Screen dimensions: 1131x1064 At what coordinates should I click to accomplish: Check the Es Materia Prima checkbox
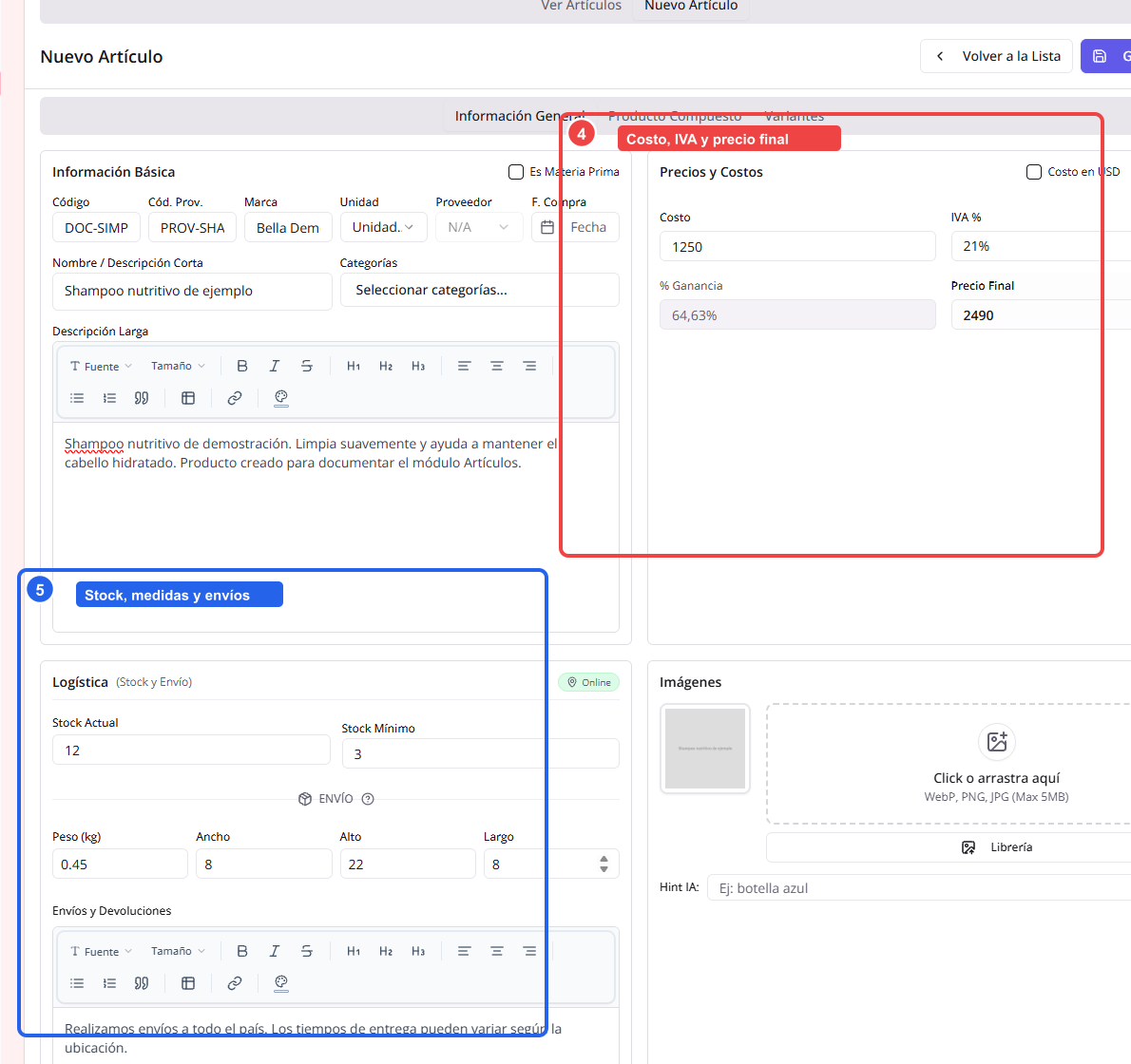[x=516, y=172]
